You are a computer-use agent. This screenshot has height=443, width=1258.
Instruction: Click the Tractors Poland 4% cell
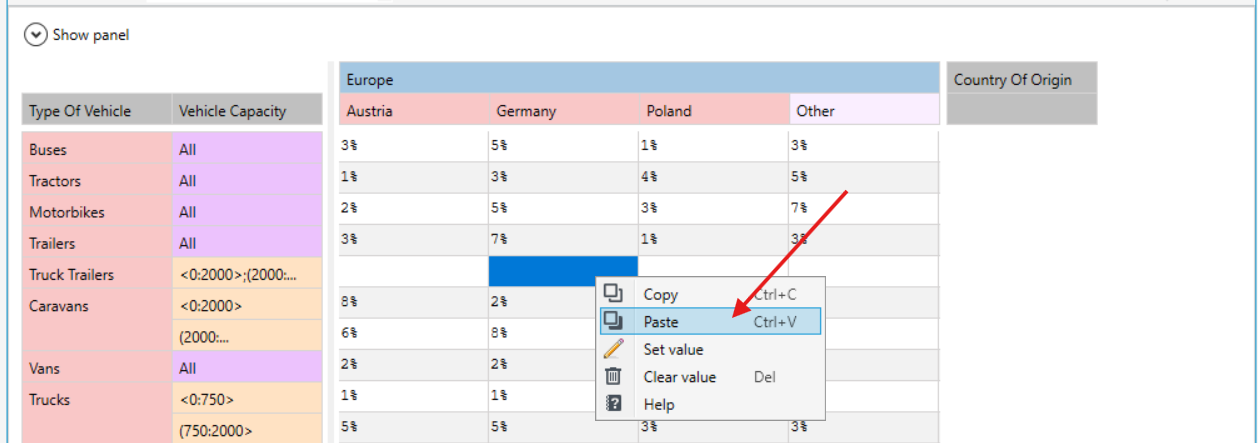[713, 177]
